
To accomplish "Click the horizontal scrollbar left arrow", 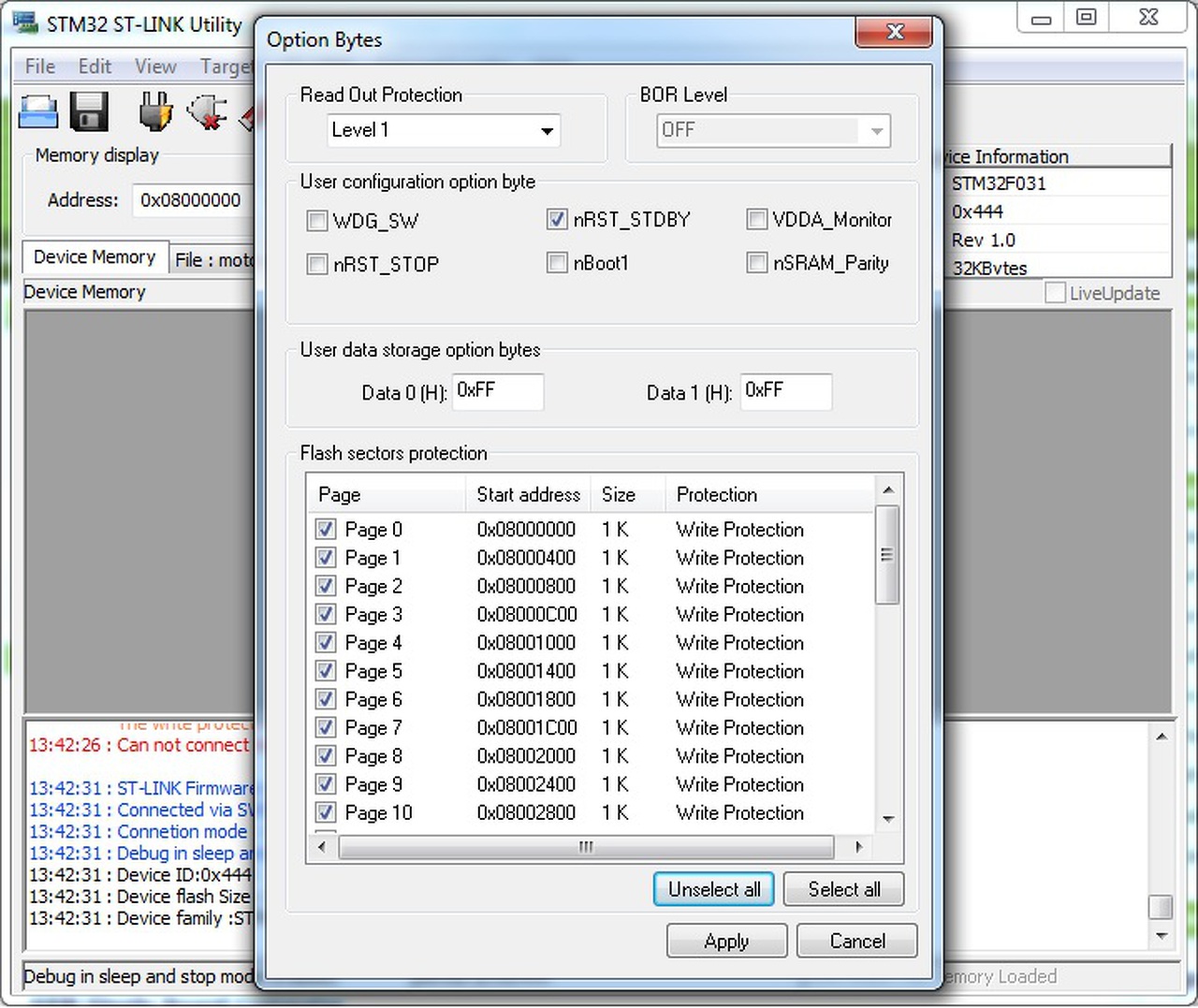I will click(x=322, y=847).
